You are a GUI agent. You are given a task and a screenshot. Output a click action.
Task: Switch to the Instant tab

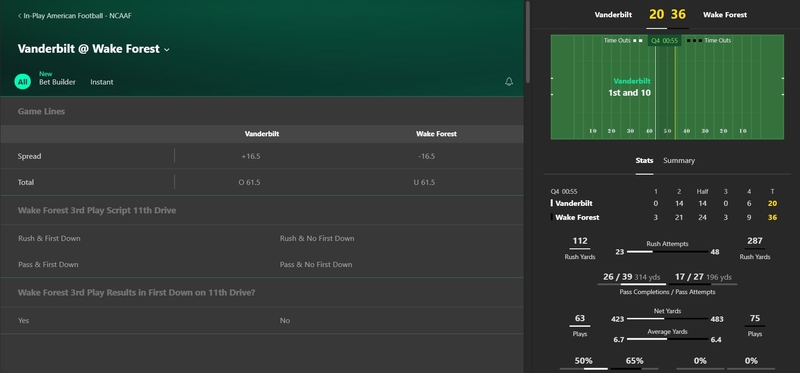pyautogui.click(x=102, y=82)
